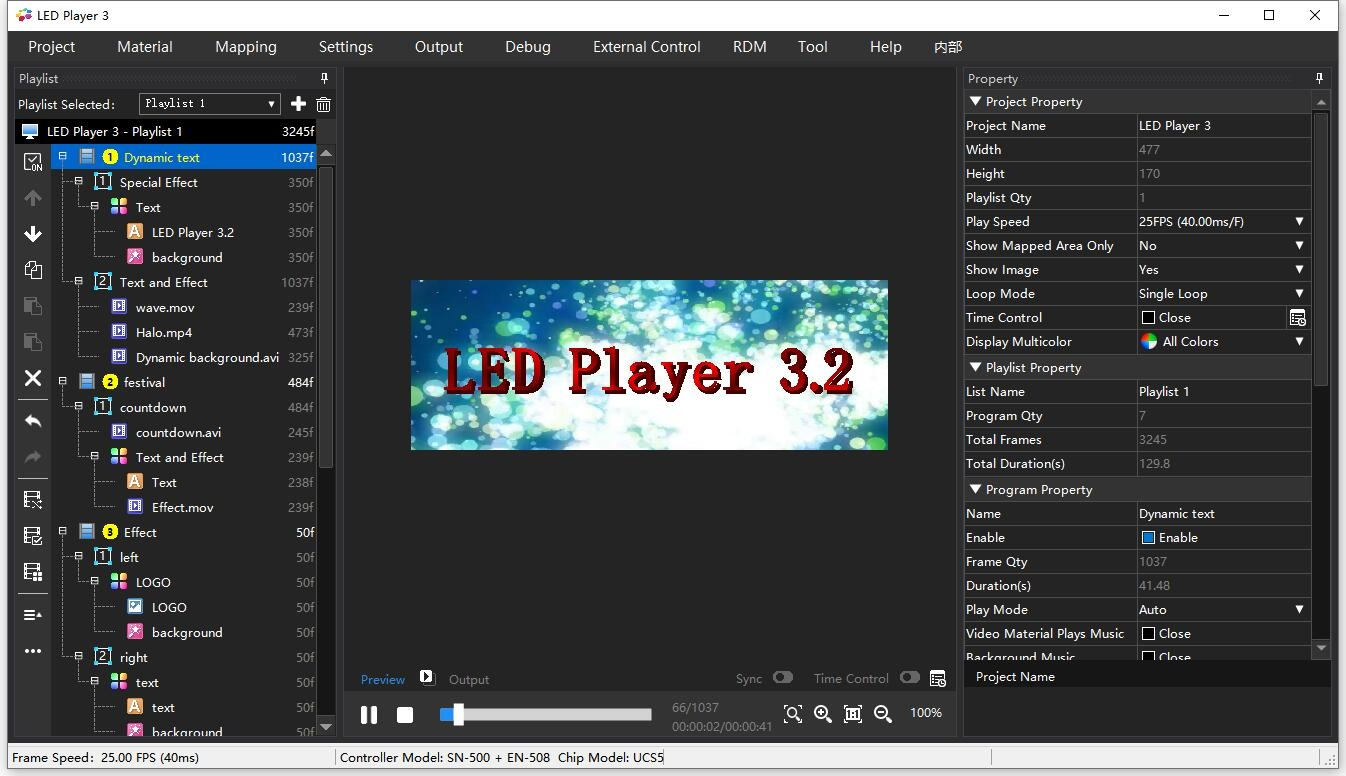Open the Time Control settings in the Property row
The image size is (1346, 776).
click(x=1298, y=318)
